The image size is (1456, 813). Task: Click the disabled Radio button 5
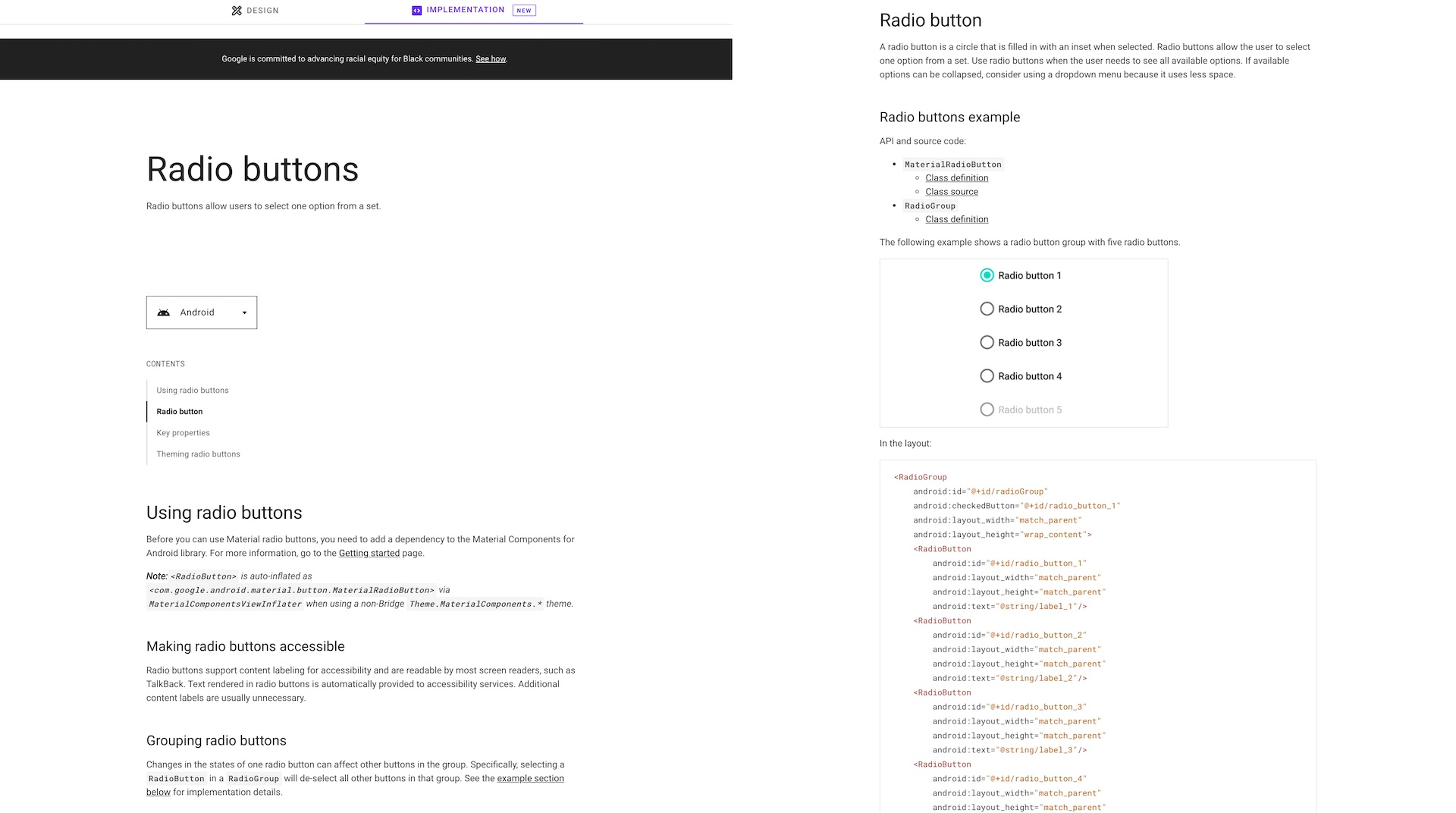(987, 410)
